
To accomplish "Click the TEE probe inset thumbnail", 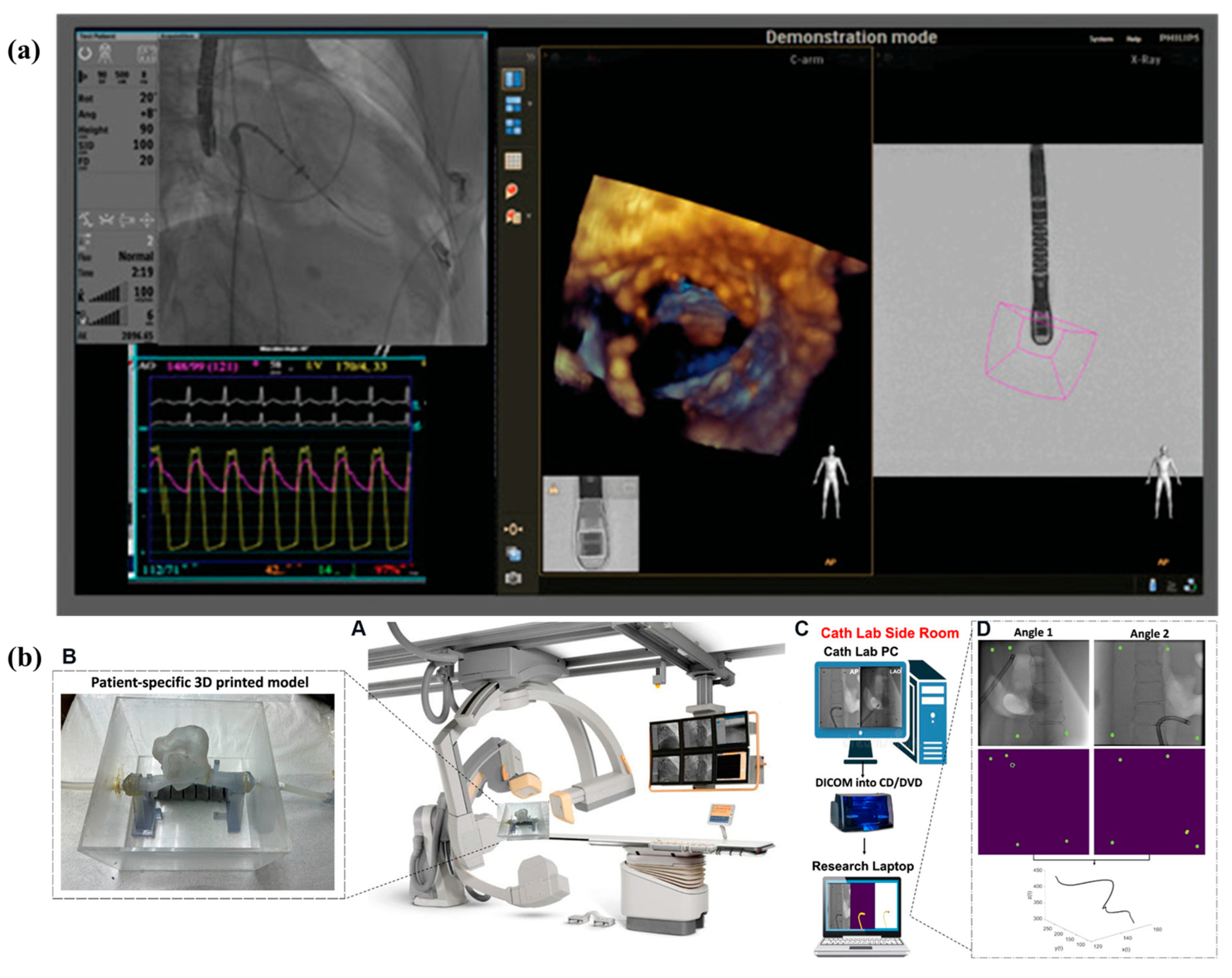I will pyautogui.click(x=590, y=524).
